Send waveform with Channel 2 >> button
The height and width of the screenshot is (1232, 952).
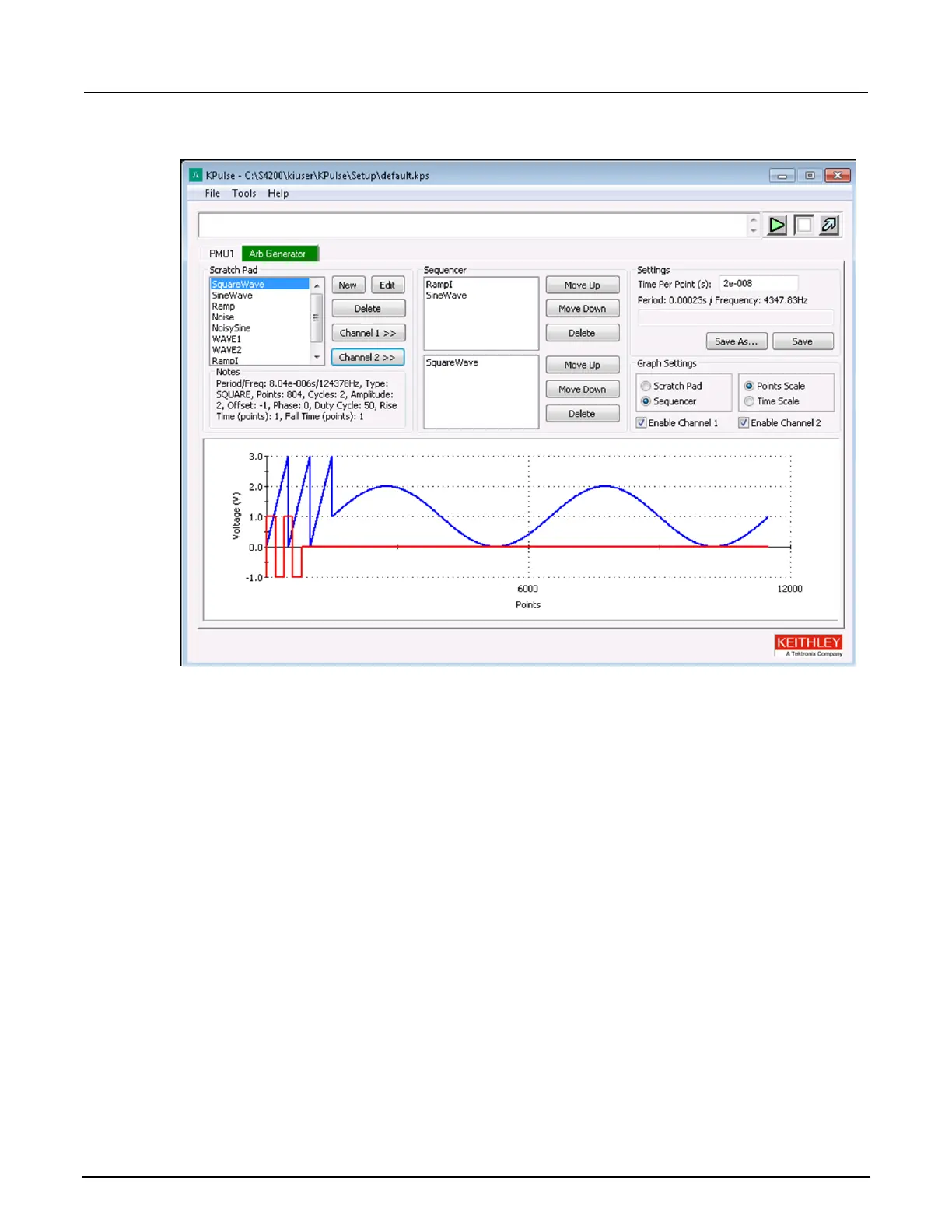[368, 358]
